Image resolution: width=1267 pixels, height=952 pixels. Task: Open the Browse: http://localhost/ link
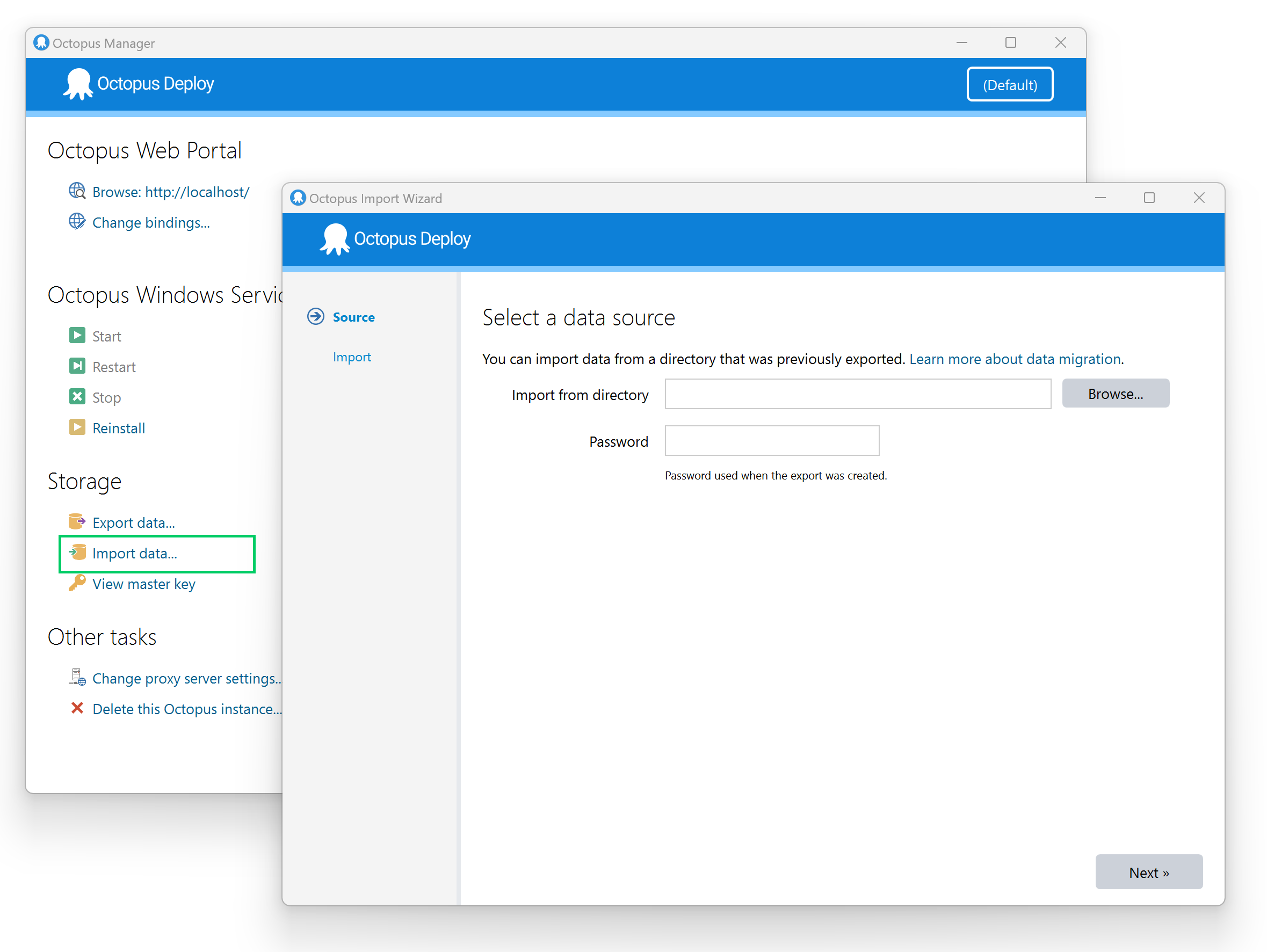coord(171,192)
